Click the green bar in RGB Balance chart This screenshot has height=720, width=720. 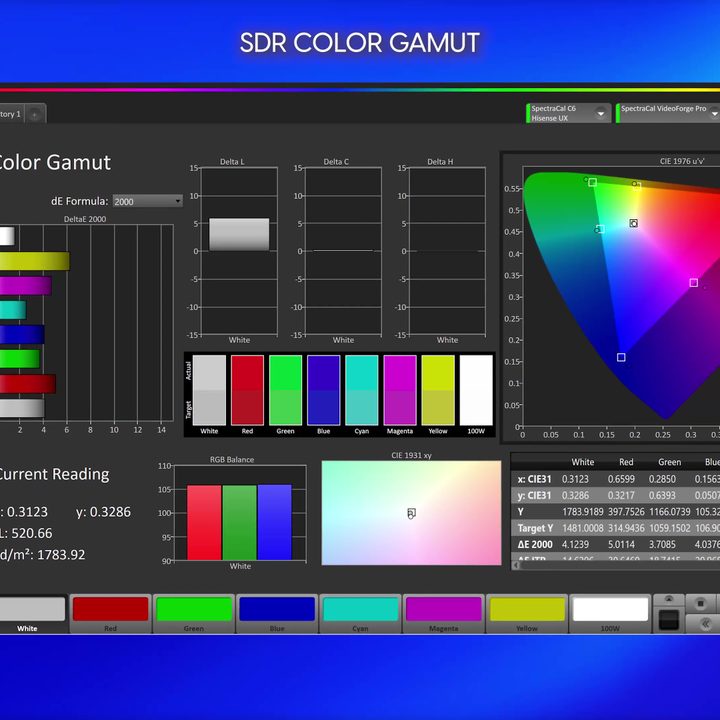[x=239, y=523]
